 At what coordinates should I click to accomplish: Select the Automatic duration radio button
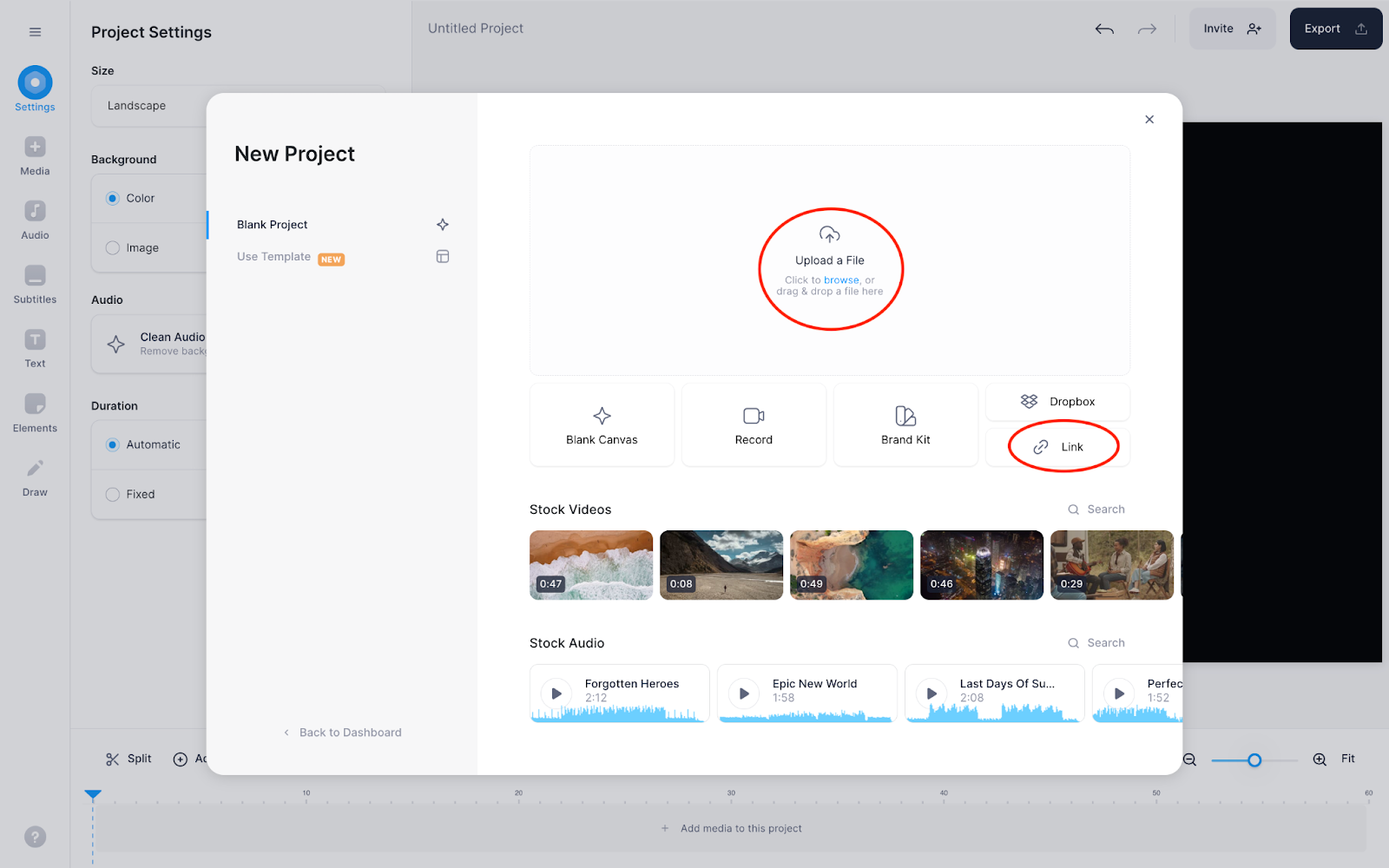113,445
